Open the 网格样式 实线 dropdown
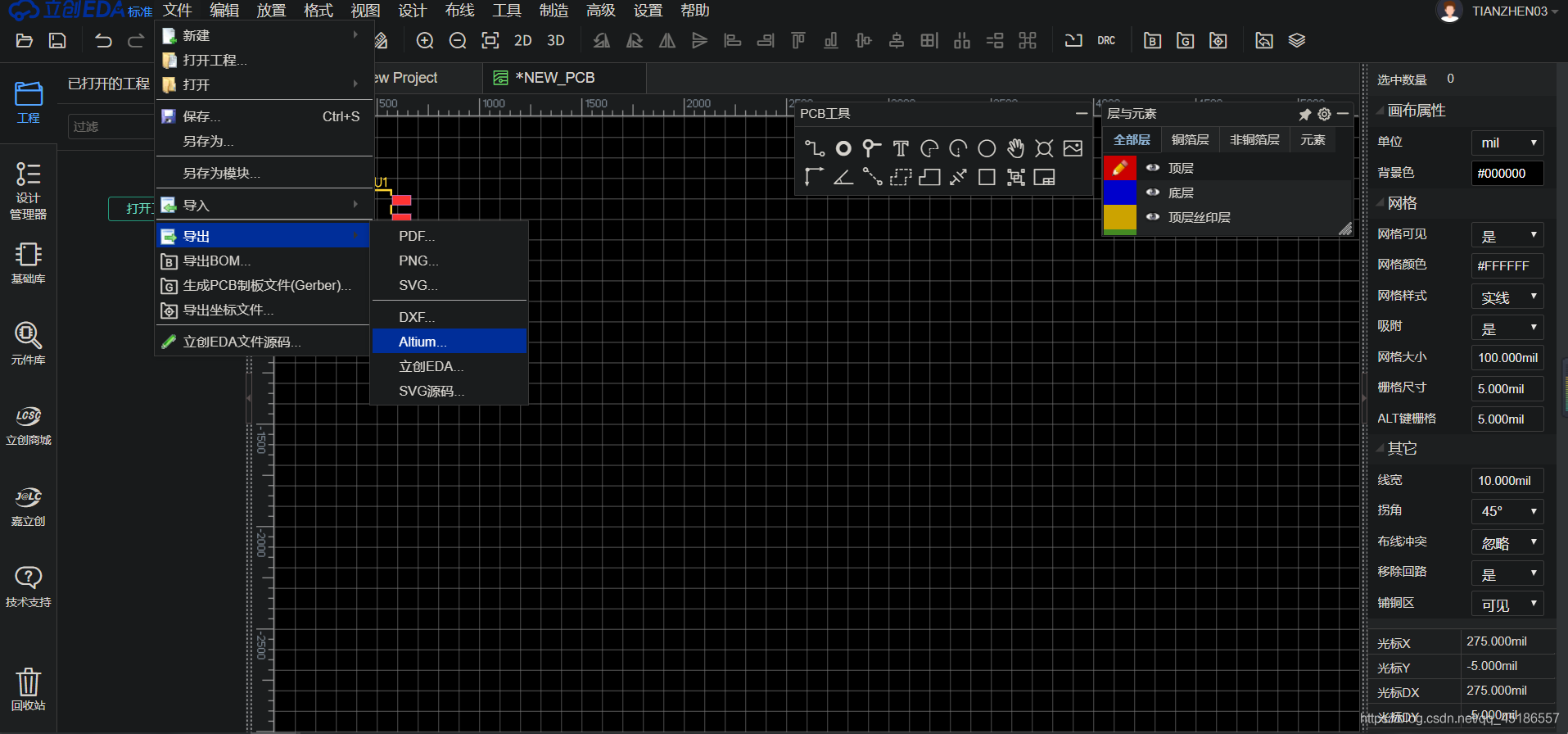Image resolution: width=1568 pixels, height=734 pixels. pyautogui.click(x=1507, y=297)
